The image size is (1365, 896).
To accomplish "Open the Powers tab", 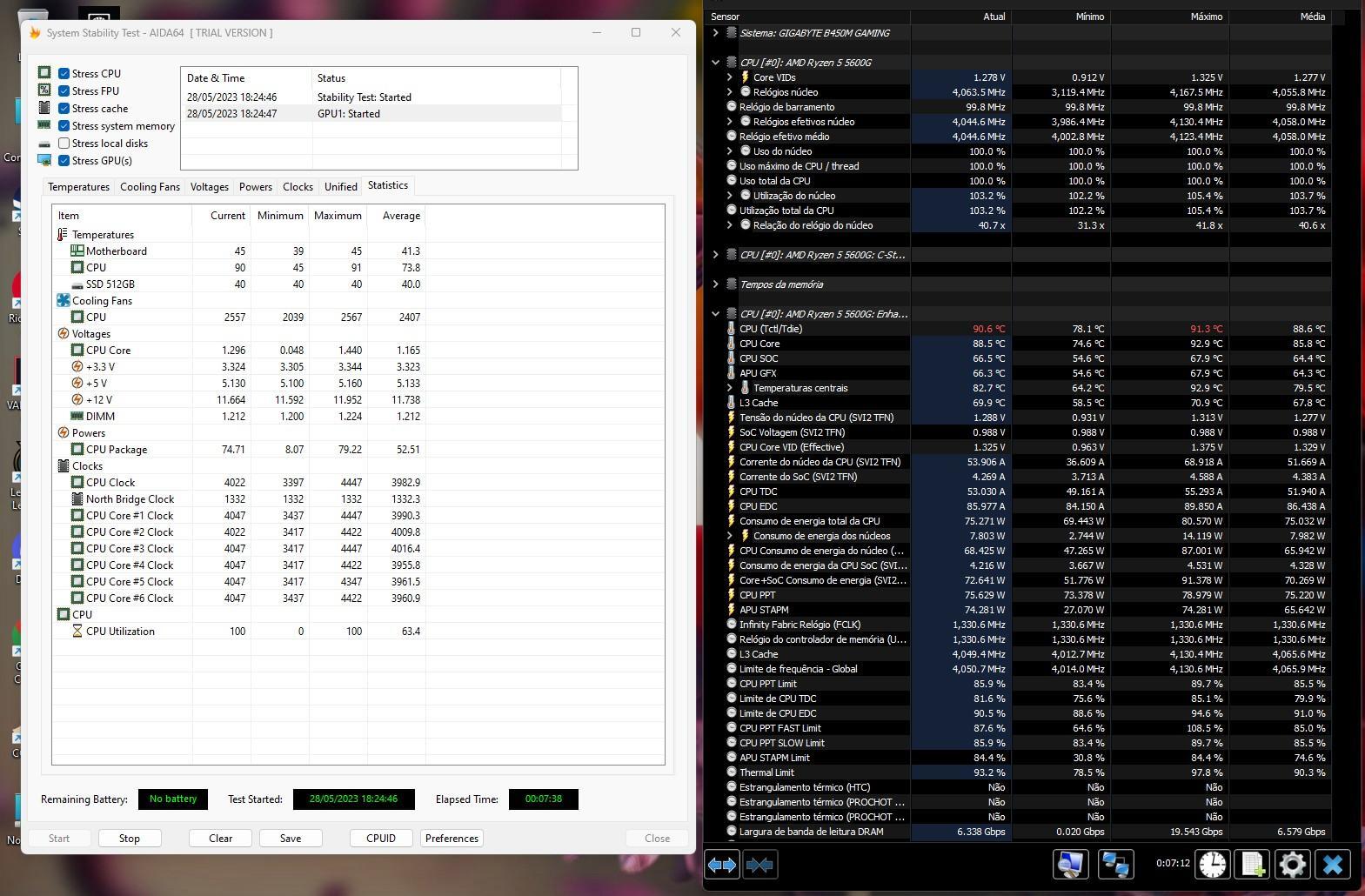I will (256, 187).
